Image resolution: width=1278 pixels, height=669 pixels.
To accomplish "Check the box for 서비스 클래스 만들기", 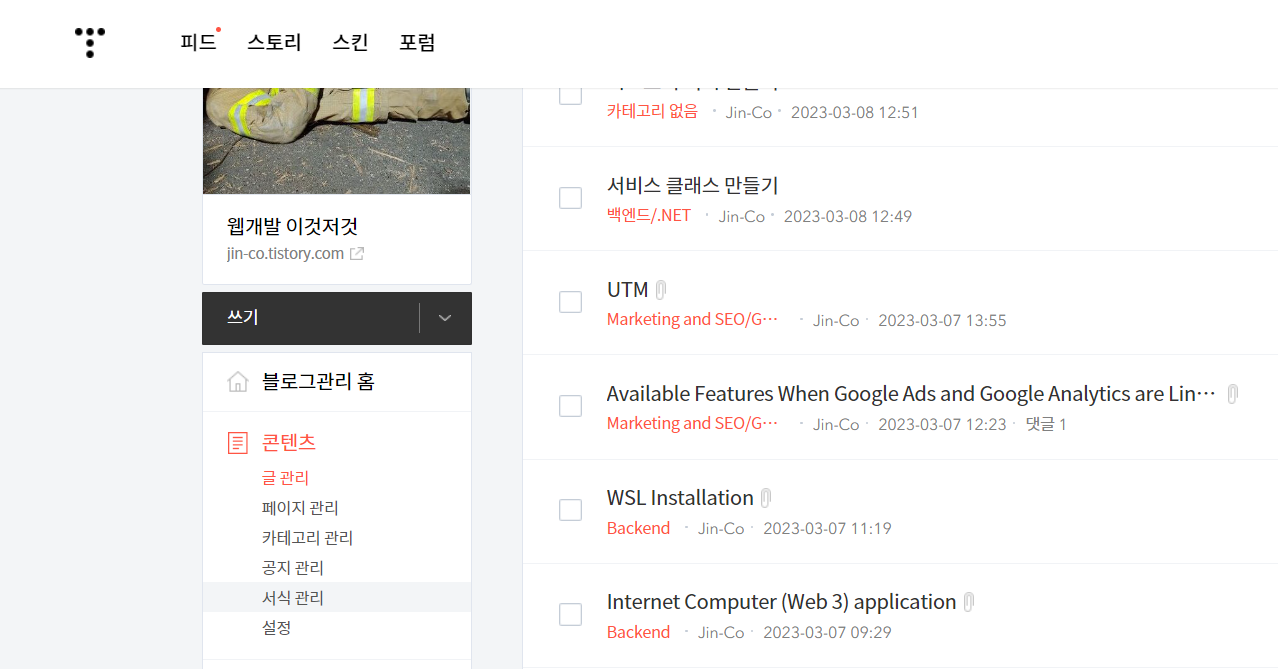I will [x=570, y=198].
